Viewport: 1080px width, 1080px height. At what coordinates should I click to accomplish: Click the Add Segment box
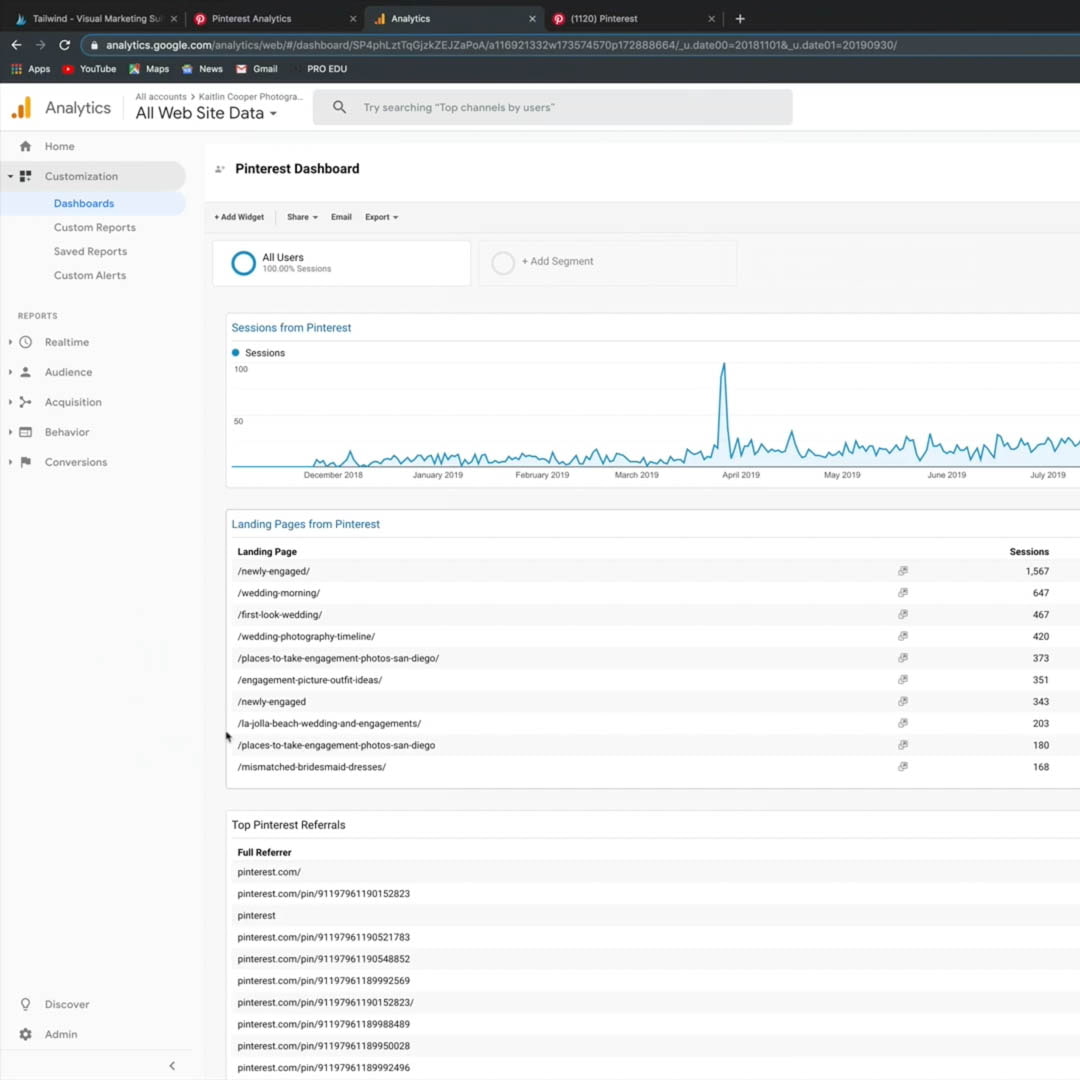coord(607,262)
